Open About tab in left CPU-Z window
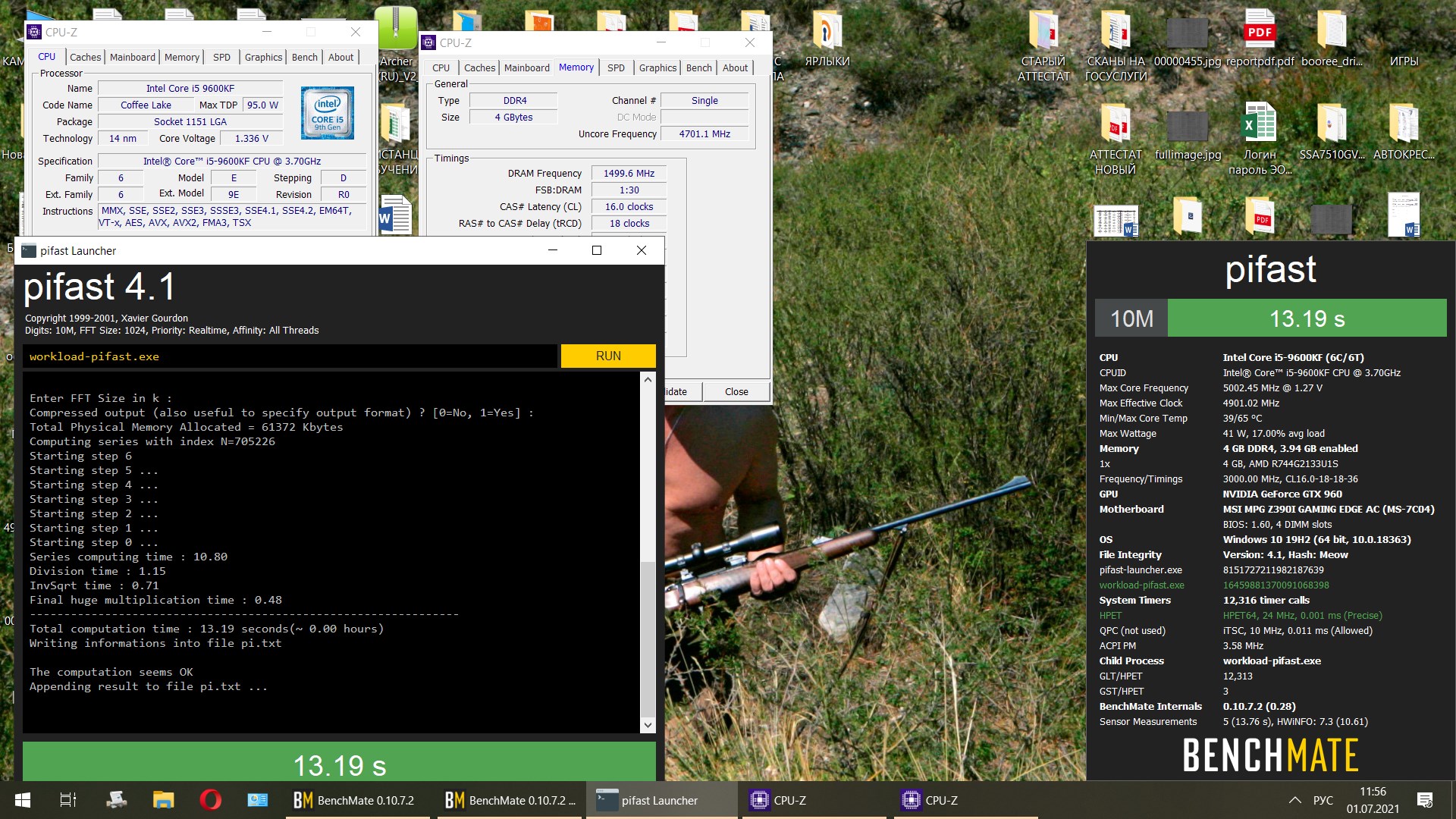This screenshot has width=1456, height=819. click(340, 57)
